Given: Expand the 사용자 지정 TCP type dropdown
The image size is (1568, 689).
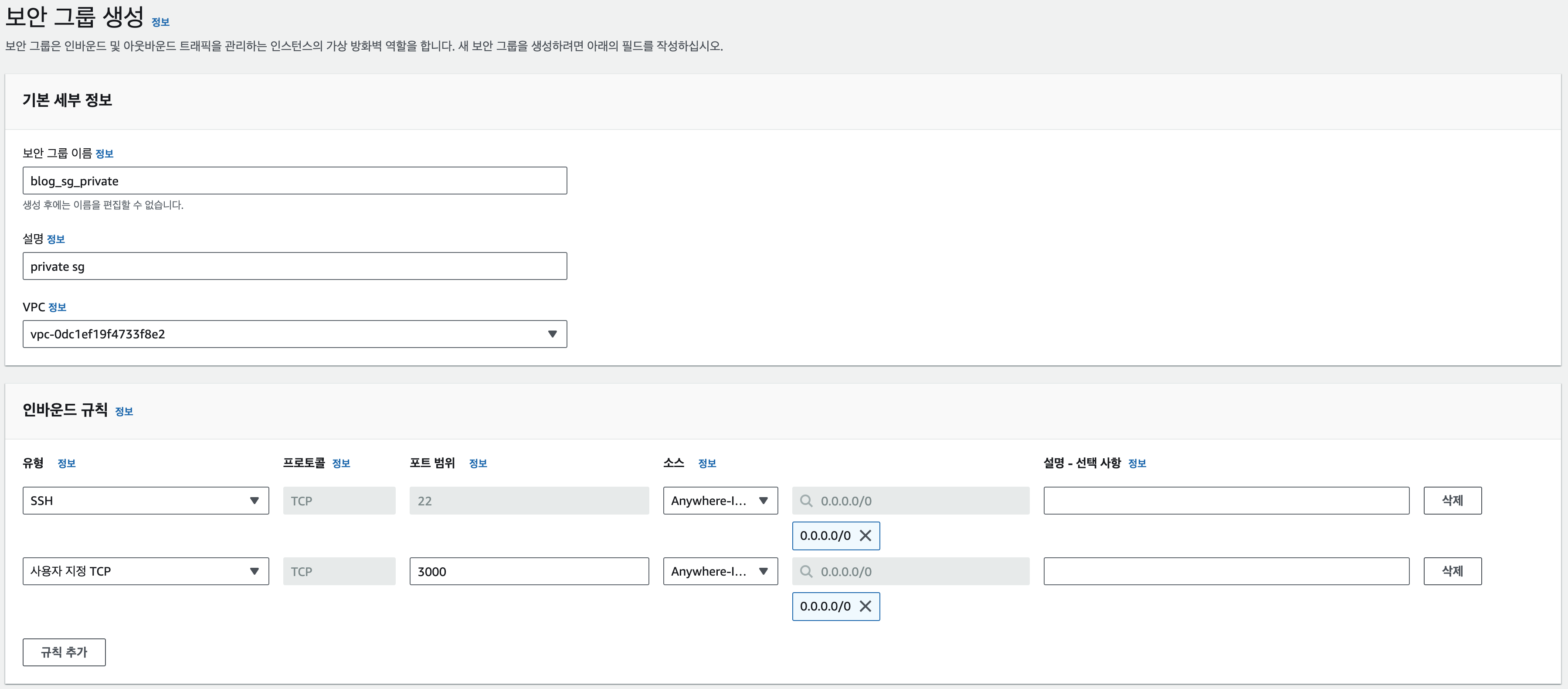Looking at the screenshot, I should 255,571.
